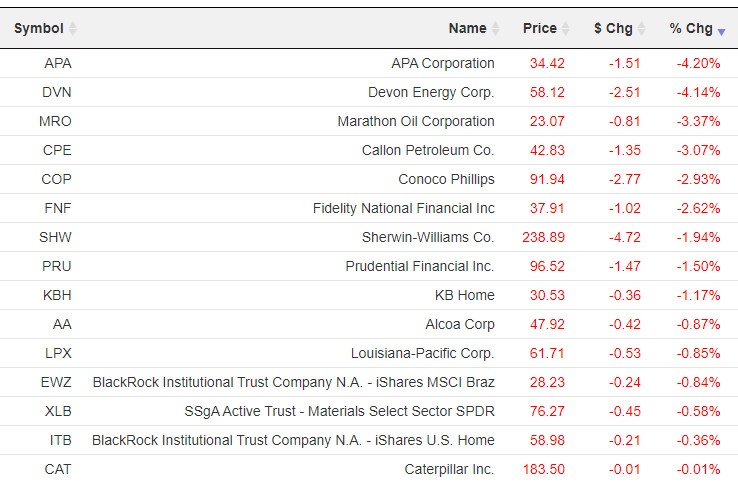This screenshot has width=738, height=482.
Task: Open the EWZ ticker symbol
Action: coord(58,382)
